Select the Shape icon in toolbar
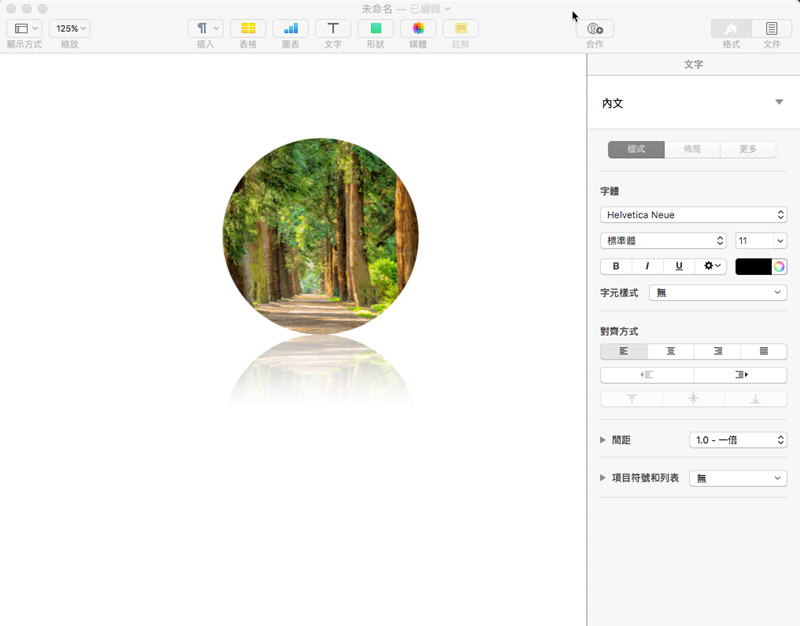Image resolution: width=800 pixels, height=626 pixels. 376,29
